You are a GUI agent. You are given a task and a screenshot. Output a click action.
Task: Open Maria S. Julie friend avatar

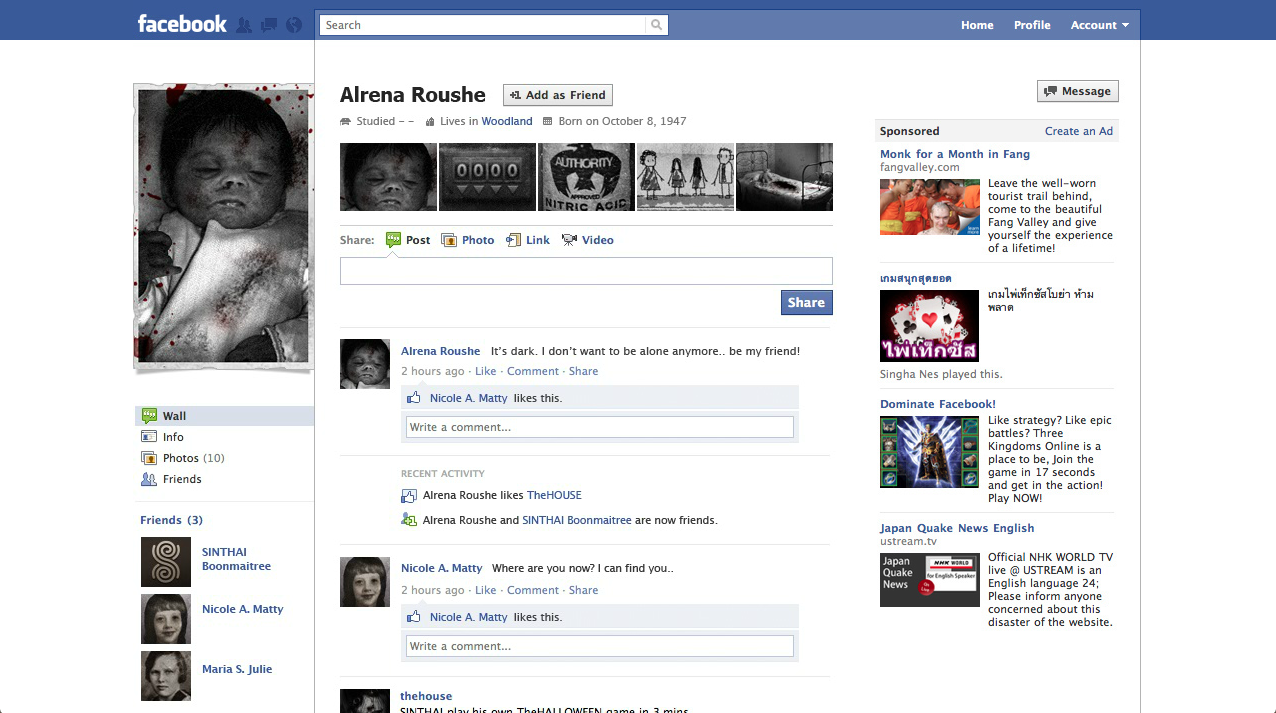[166, 676]
